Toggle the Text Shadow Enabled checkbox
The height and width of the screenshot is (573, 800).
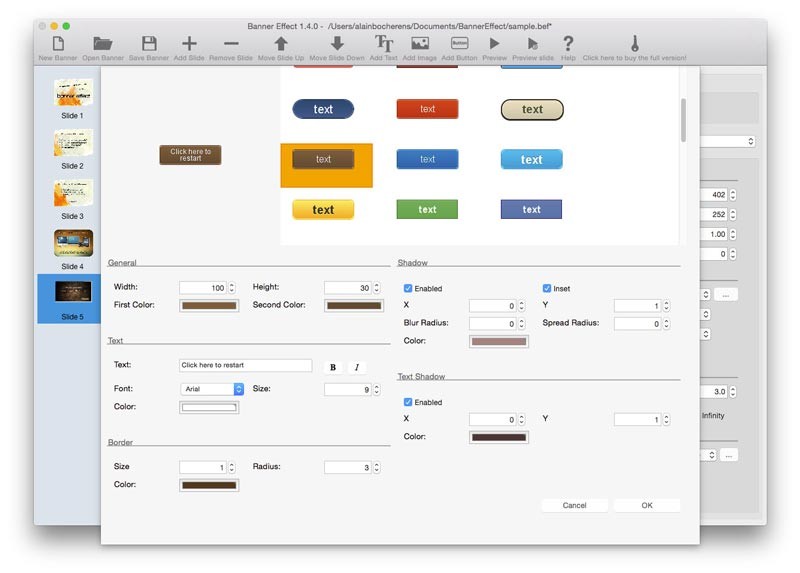pyautogui.click(x=408, y=403)
